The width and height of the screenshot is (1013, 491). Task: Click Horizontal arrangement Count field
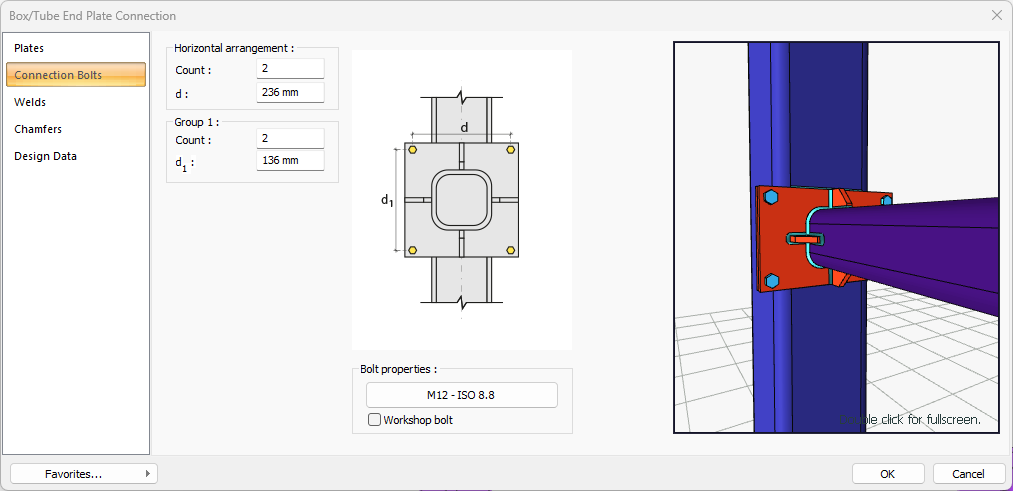(x=290, y=69)
